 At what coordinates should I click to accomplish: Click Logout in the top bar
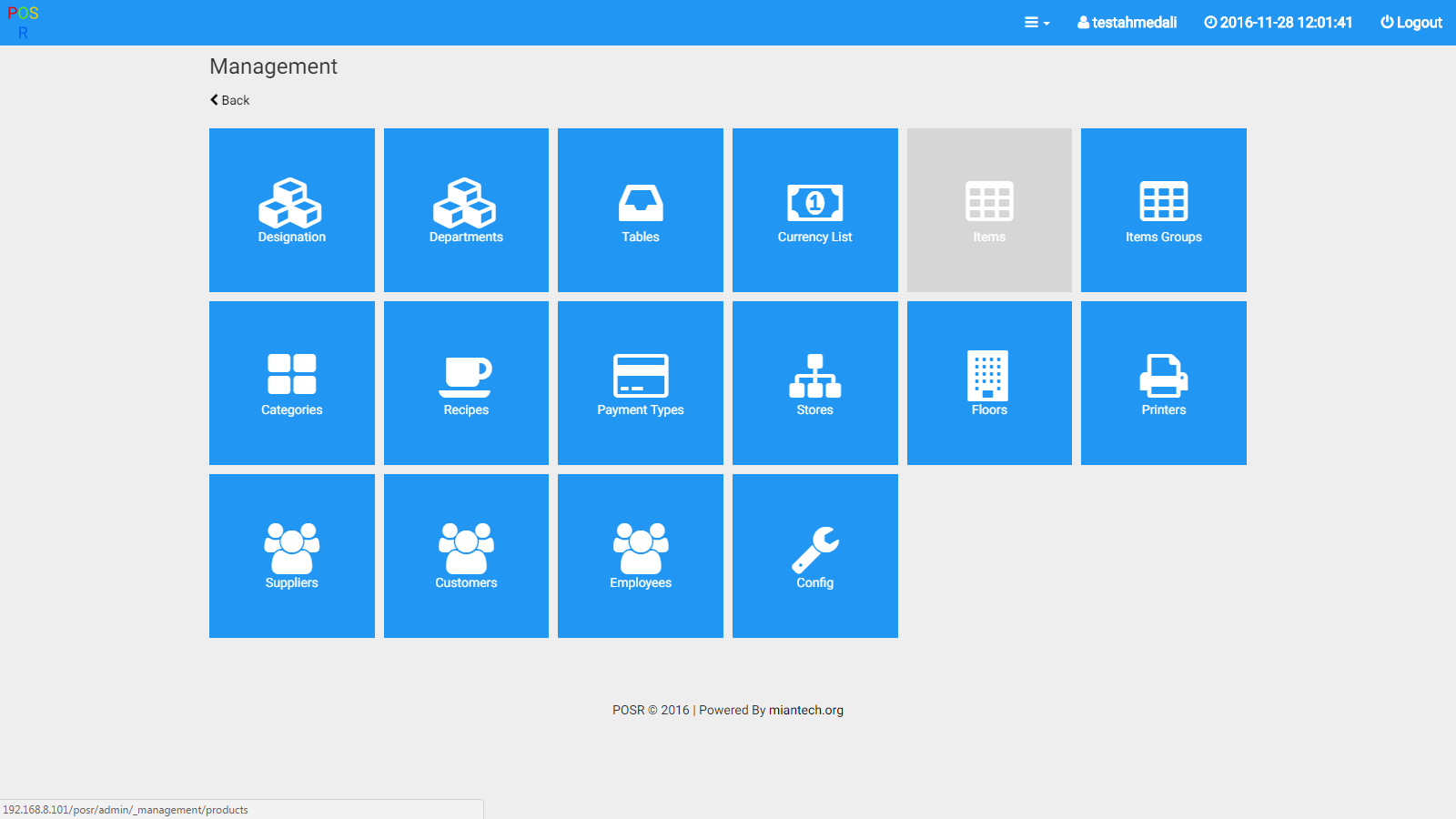[1411, 23]
